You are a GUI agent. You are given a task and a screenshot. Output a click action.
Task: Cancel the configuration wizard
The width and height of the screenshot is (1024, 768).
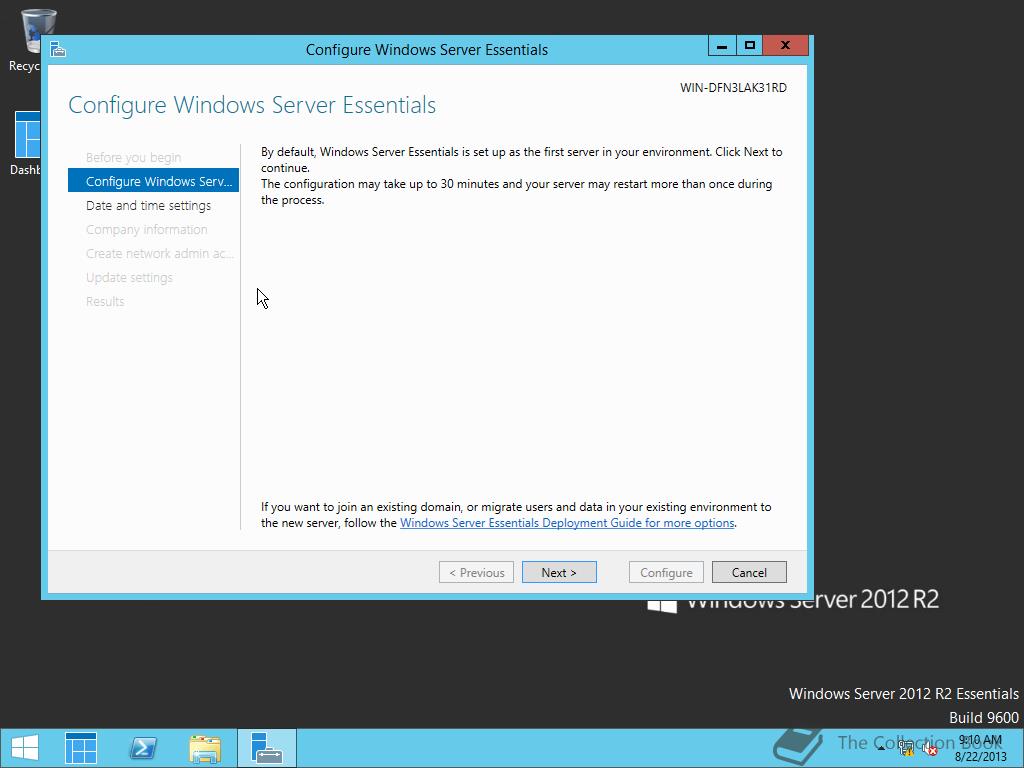[749, 572]
